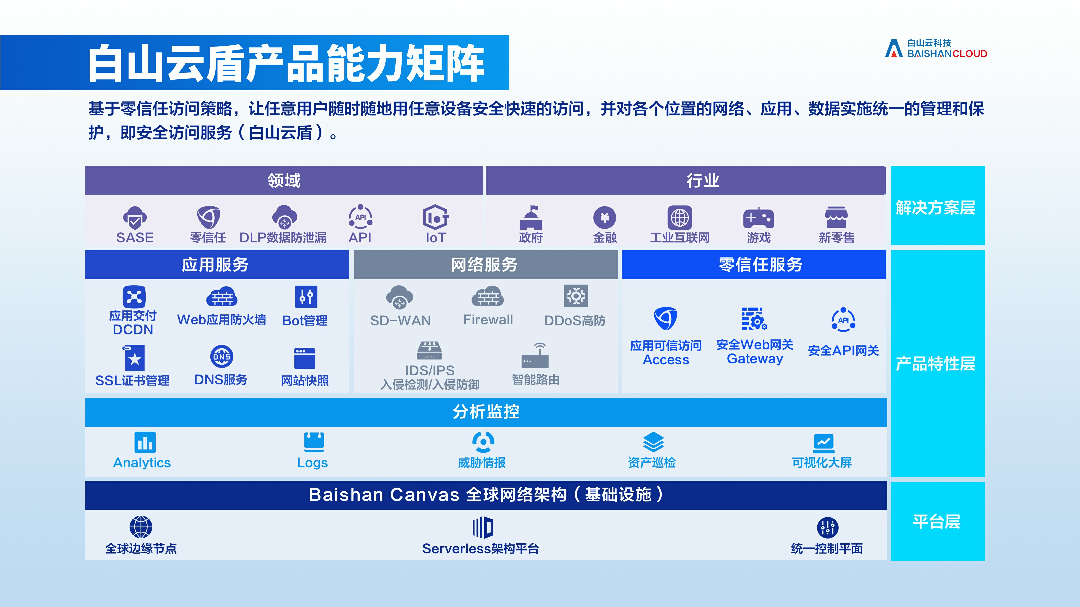Select the 网站快照 window icon
Screen dimensions: 1080x607
(304, 359)
